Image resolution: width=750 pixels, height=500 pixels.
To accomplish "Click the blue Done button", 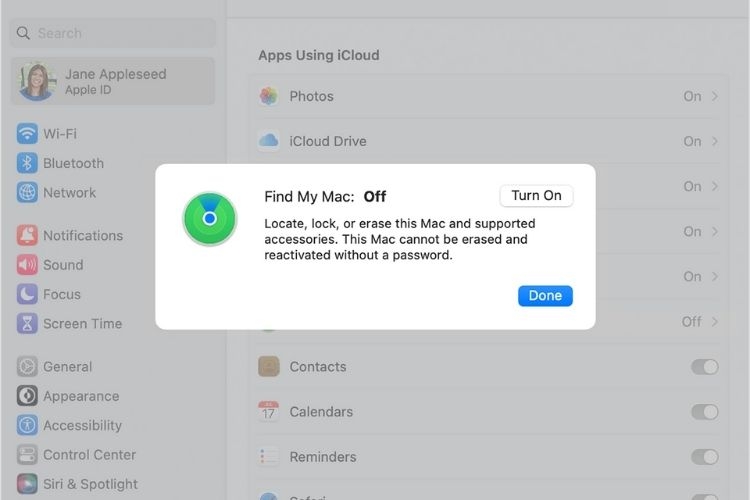I will (545, 296).
